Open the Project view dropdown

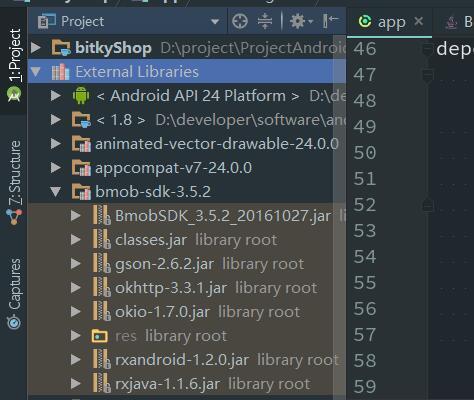tap(215, 22)
